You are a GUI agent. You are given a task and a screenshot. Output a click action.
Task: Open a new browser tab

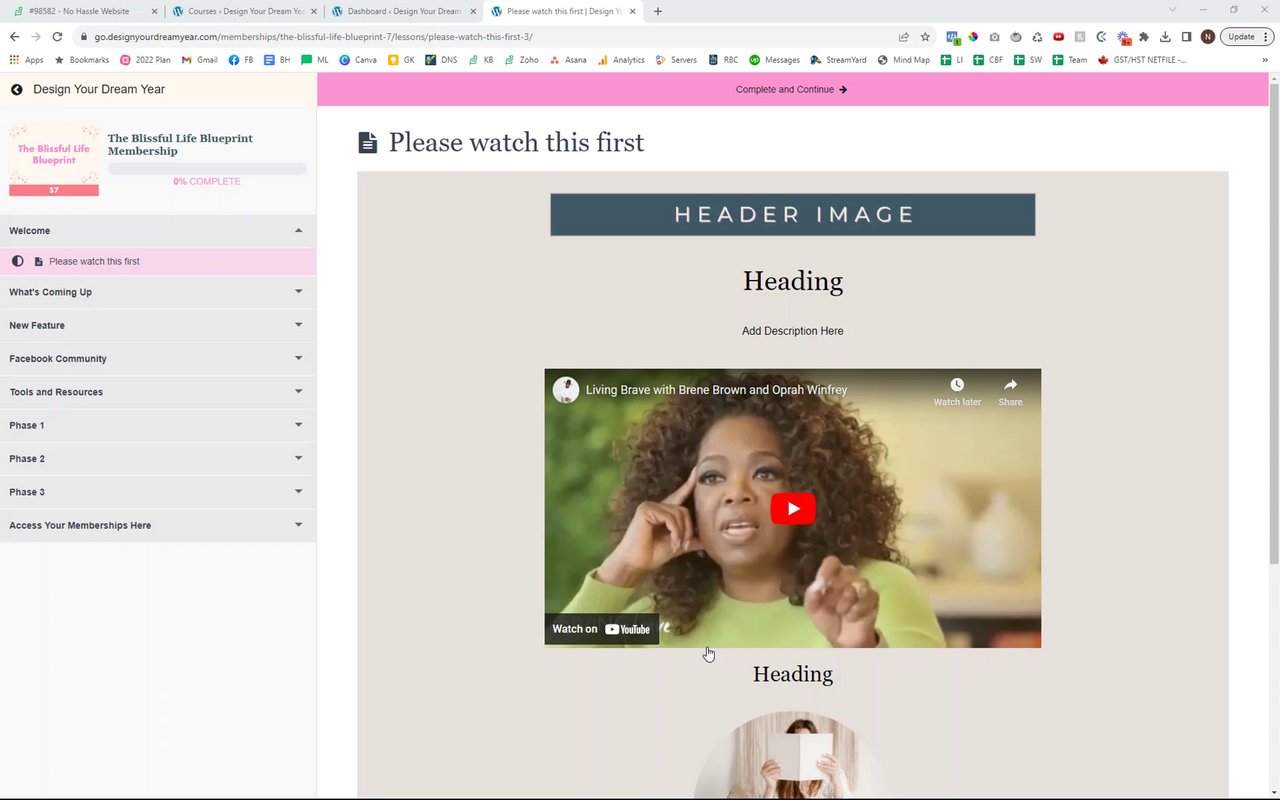(x=657, y=11)
